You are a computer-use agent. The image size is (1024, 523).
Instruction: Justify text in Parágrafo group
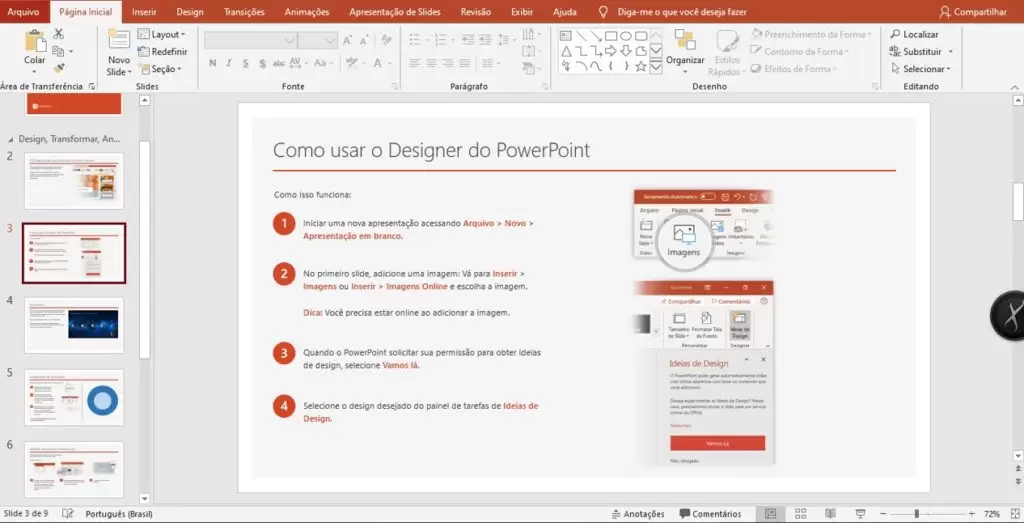(465, 63)
